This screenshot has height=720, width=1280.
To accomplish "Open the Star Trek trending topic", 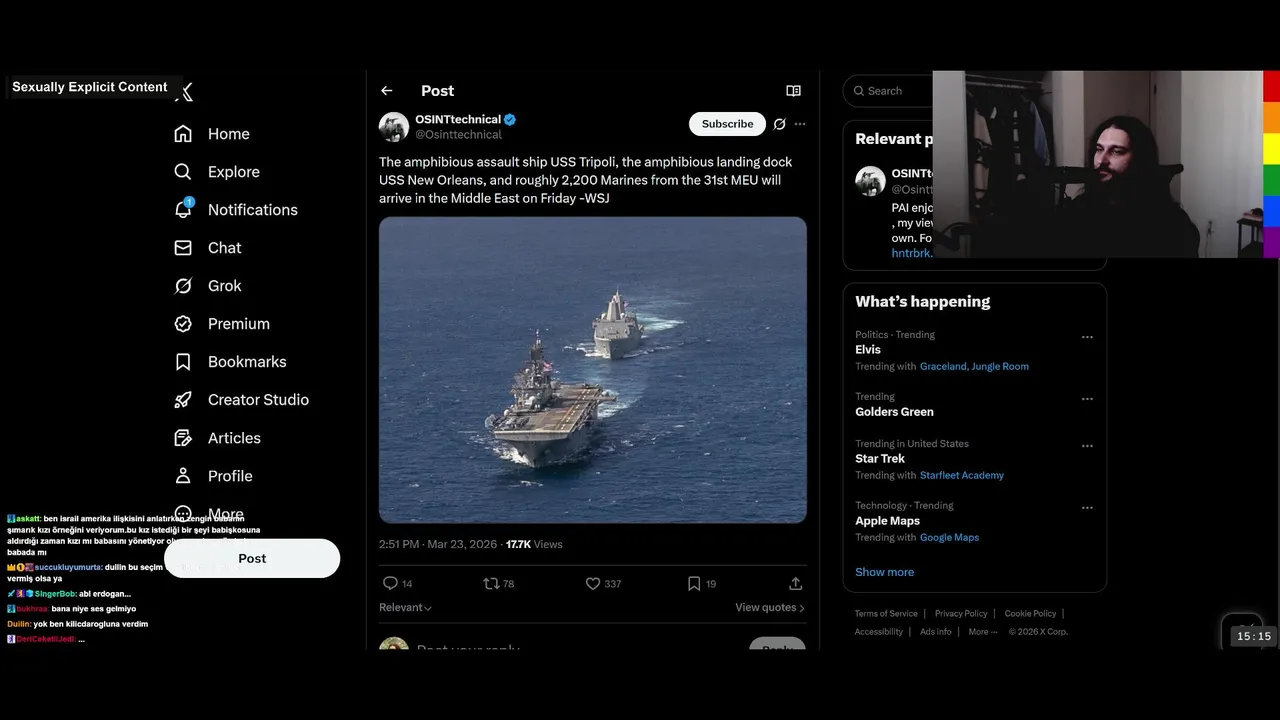I will point(880,459).
